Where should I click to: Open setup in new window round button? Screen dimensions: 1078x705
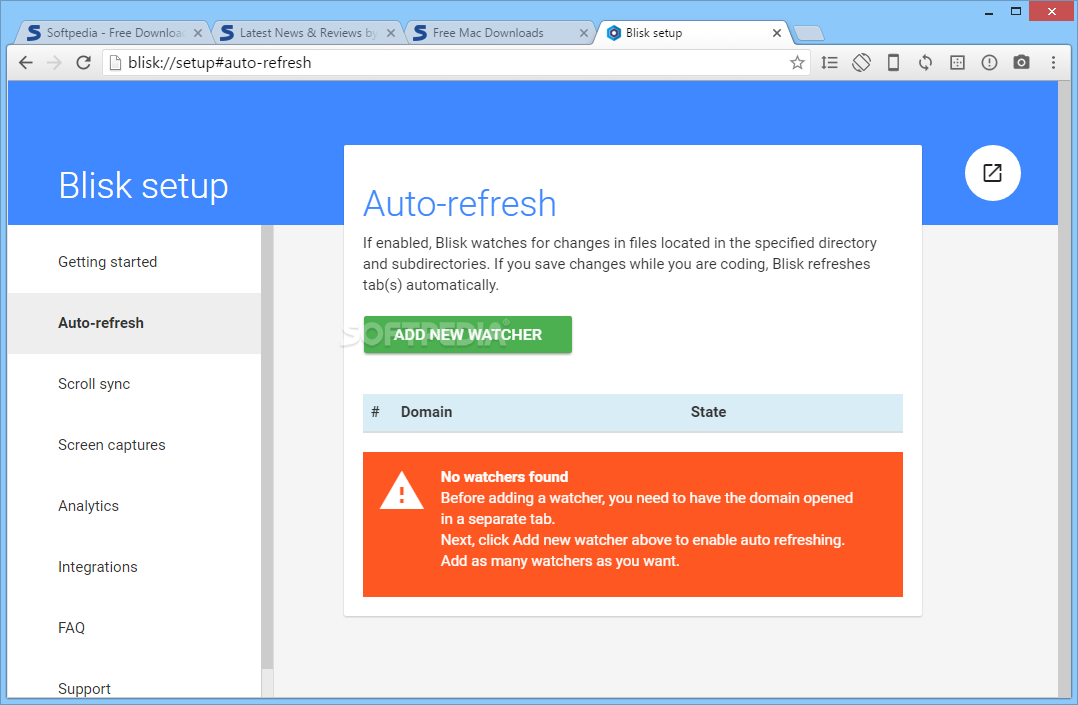click(x=992, y=173)
